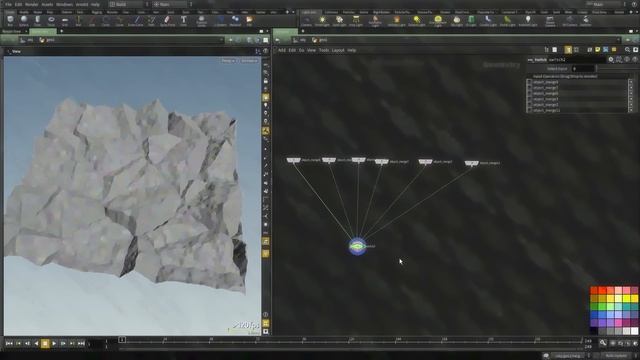Add a Spot Light from shelf
The image size is (640, 360).
tap(339, 21)
